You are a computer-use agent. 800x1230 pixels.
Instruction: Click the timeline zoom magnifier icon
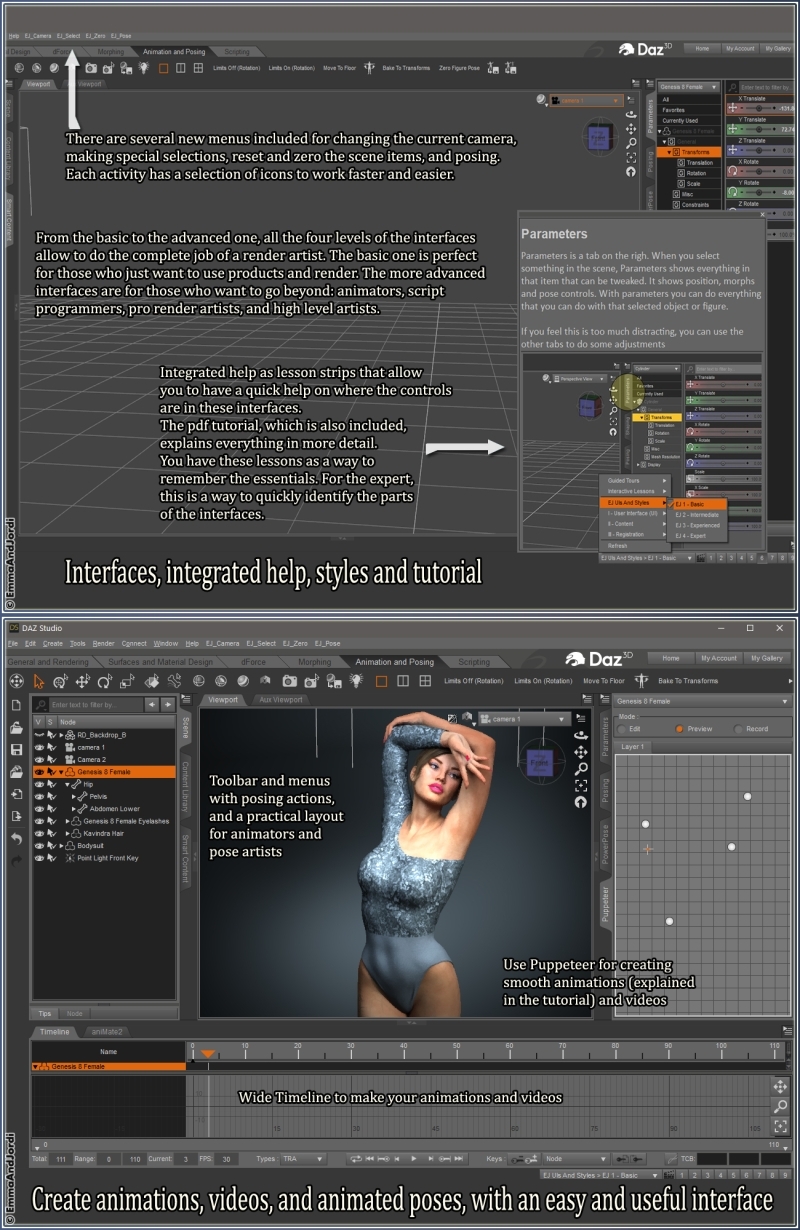[x=780, y=1106]
